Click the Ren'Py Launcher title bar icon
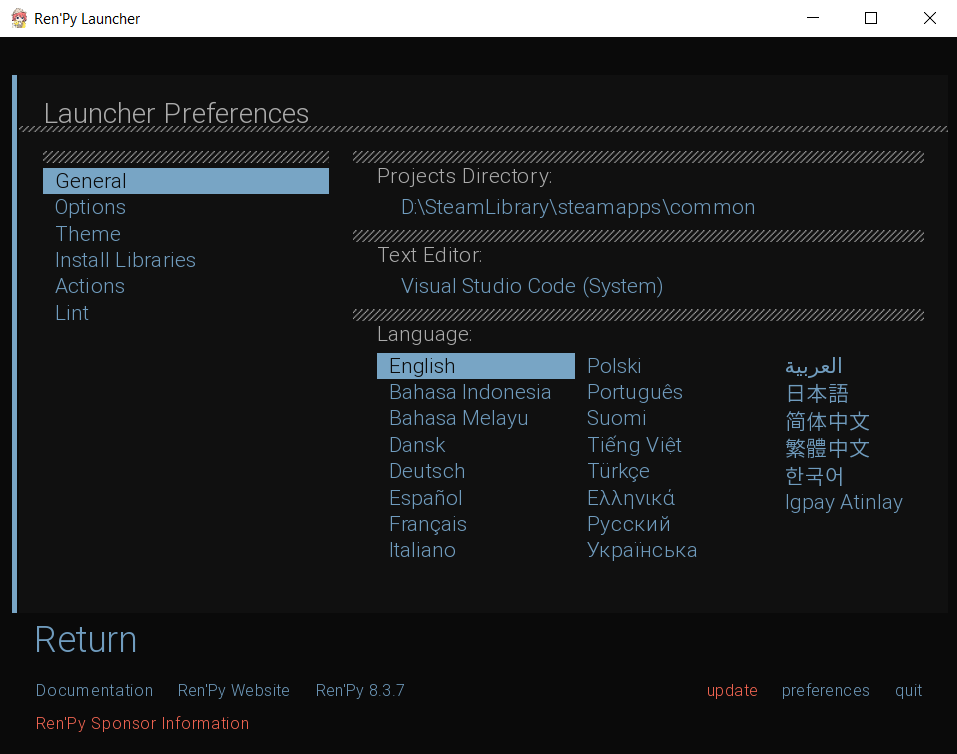 tap(19, 18)
